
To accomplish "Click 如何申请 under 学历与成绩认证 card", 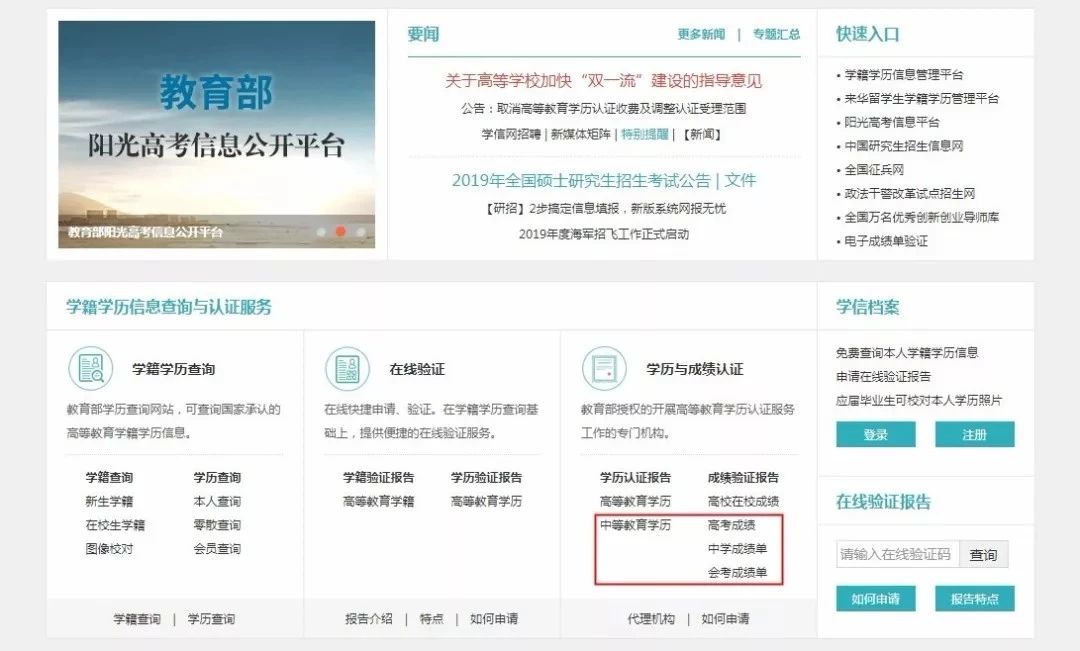I will [x=725, y=619].
